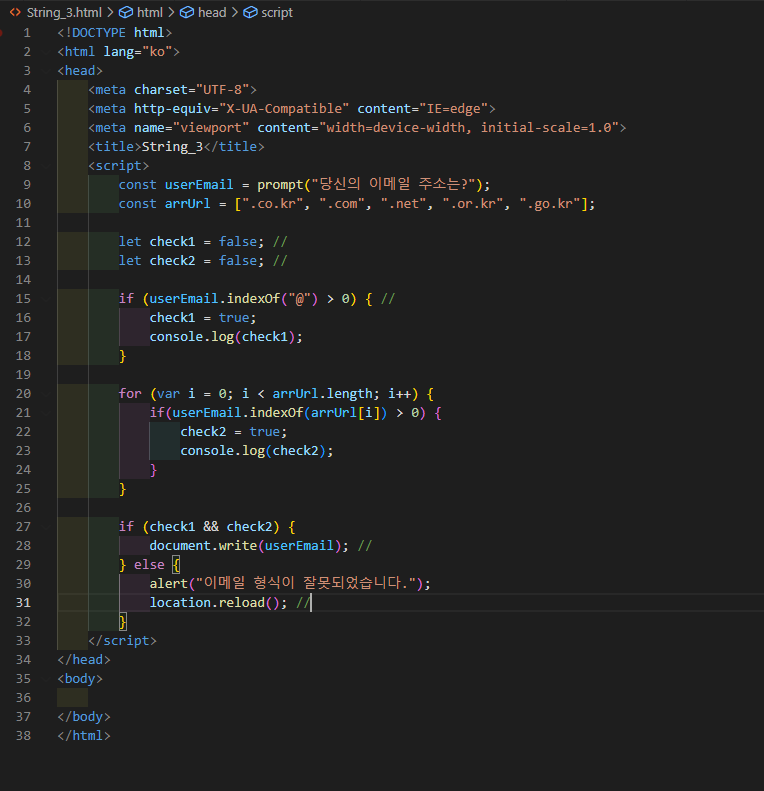This screenshot has height=791, width=764.
Task: Open the String_3.html breadcrumb
Action: point(64,13)
